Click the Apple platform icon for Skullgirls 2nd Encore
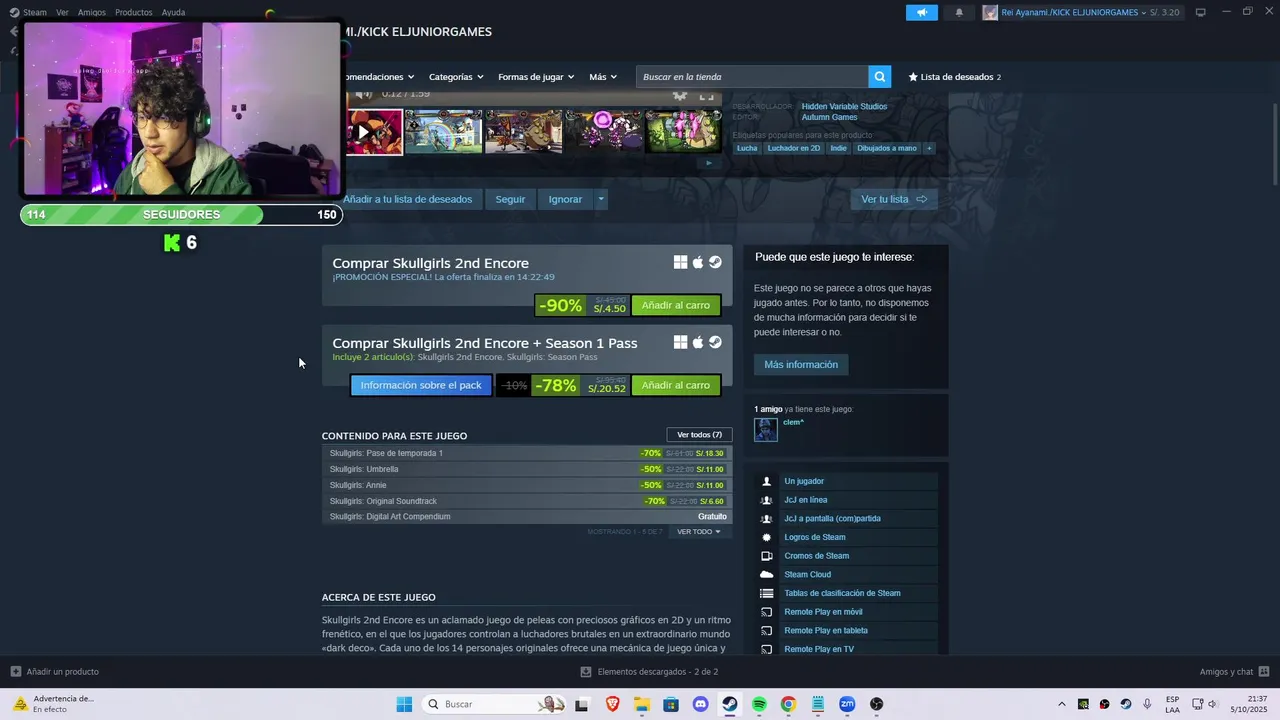 coord(698,262)
